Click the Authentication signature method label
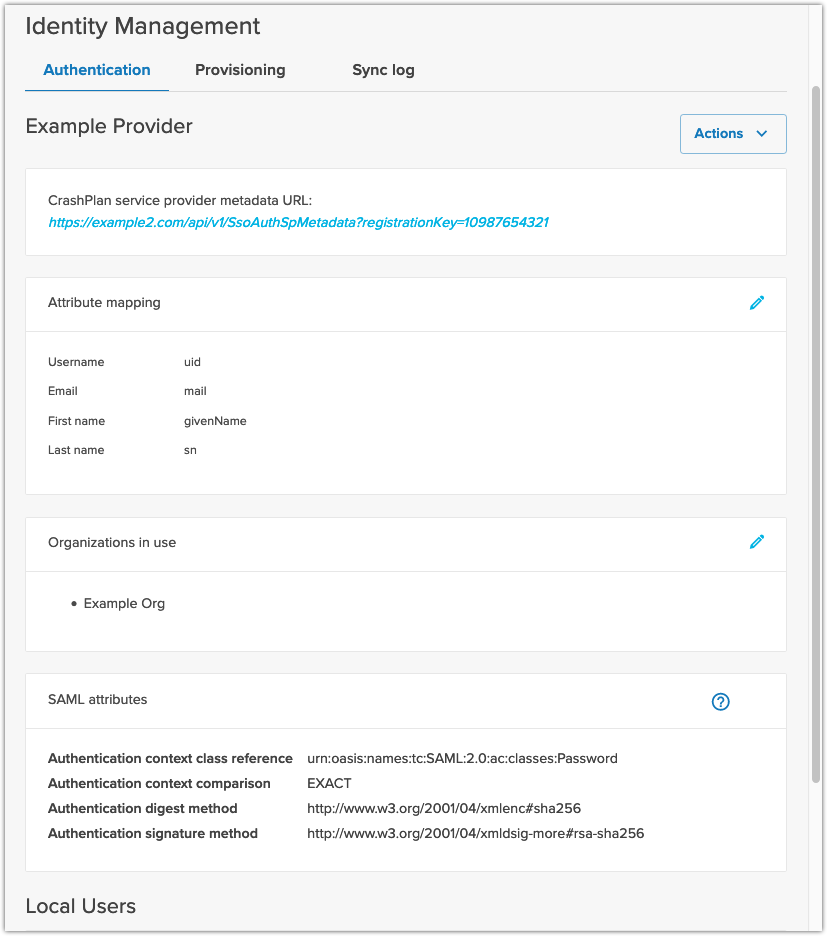Image resolution: width=827 pixels, height=936 pixels. coord(153,833)
